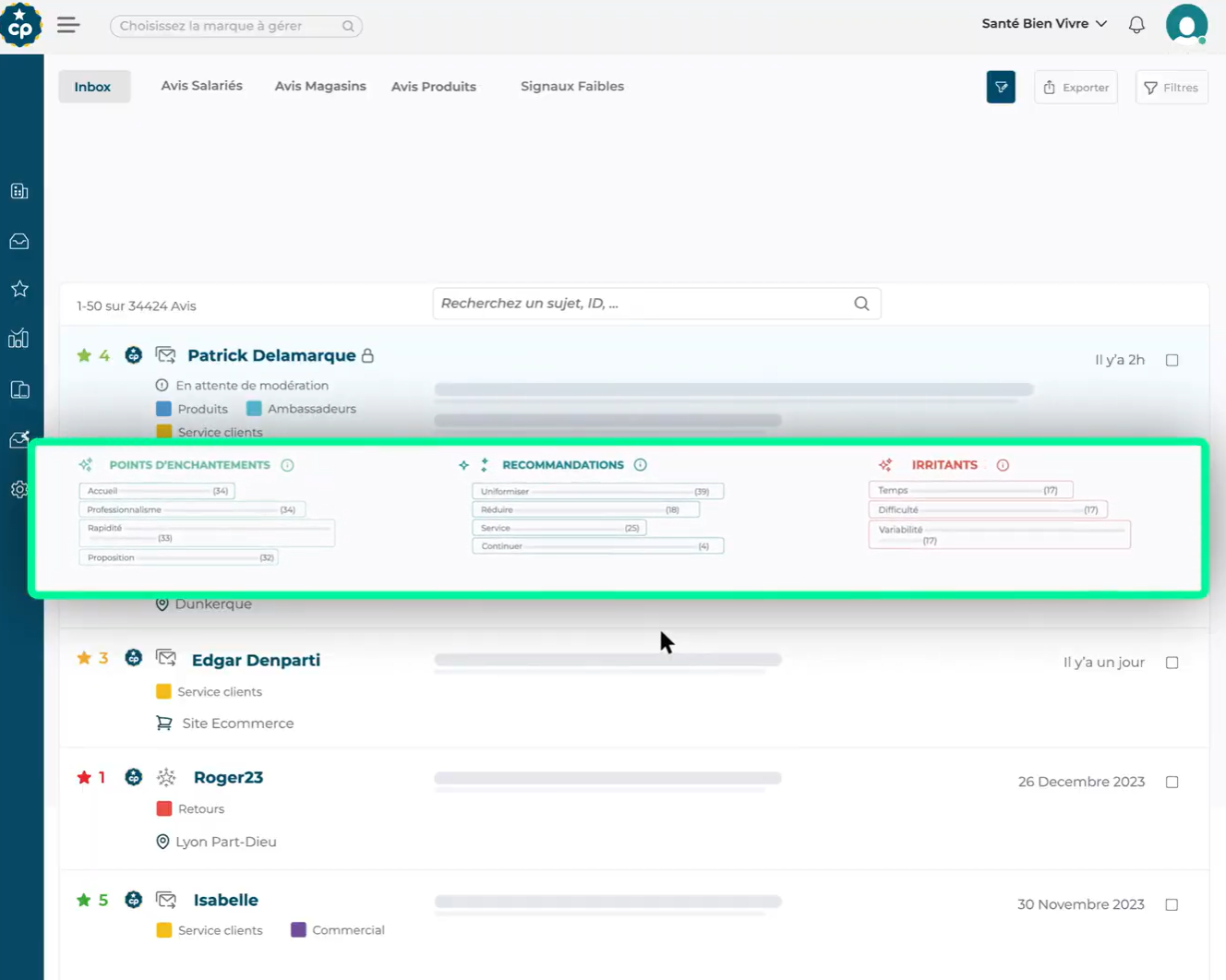The height and width of the screenshot is (980, 1226).
Task: Open the Santé Bien Vivre dropdown
Action: click(1044, 23)
